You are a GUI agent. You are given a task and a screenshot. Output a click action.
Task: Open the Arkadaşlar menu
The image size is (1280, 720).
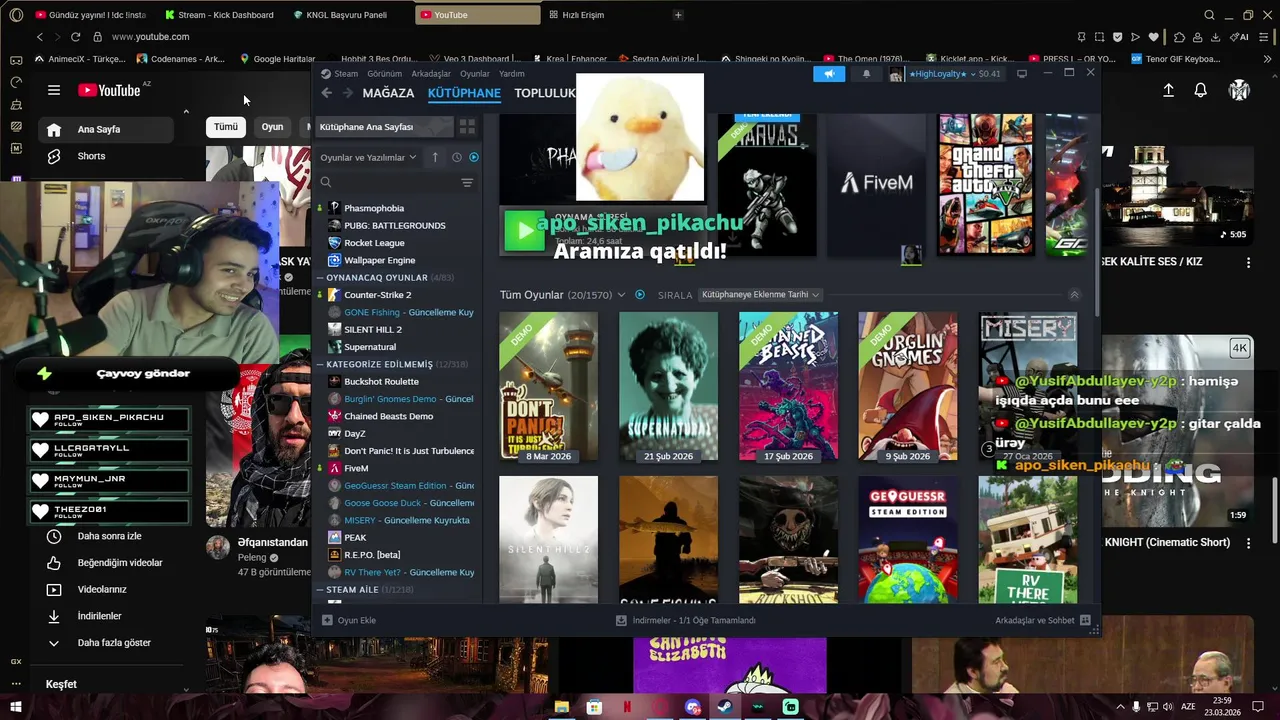click(431, 74)
